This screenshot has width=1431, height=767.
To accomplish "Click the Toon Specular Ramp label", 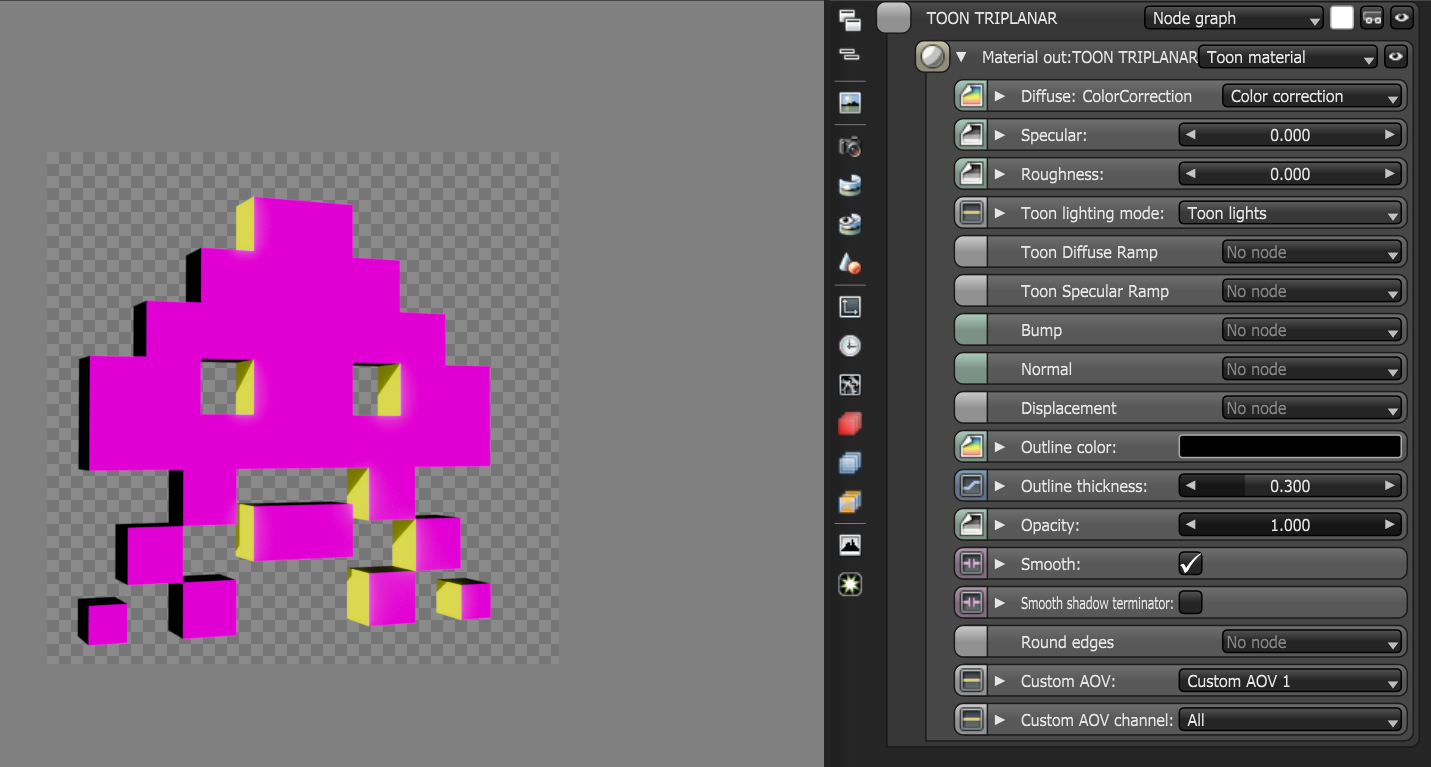I will click(x=1095, y=291).
